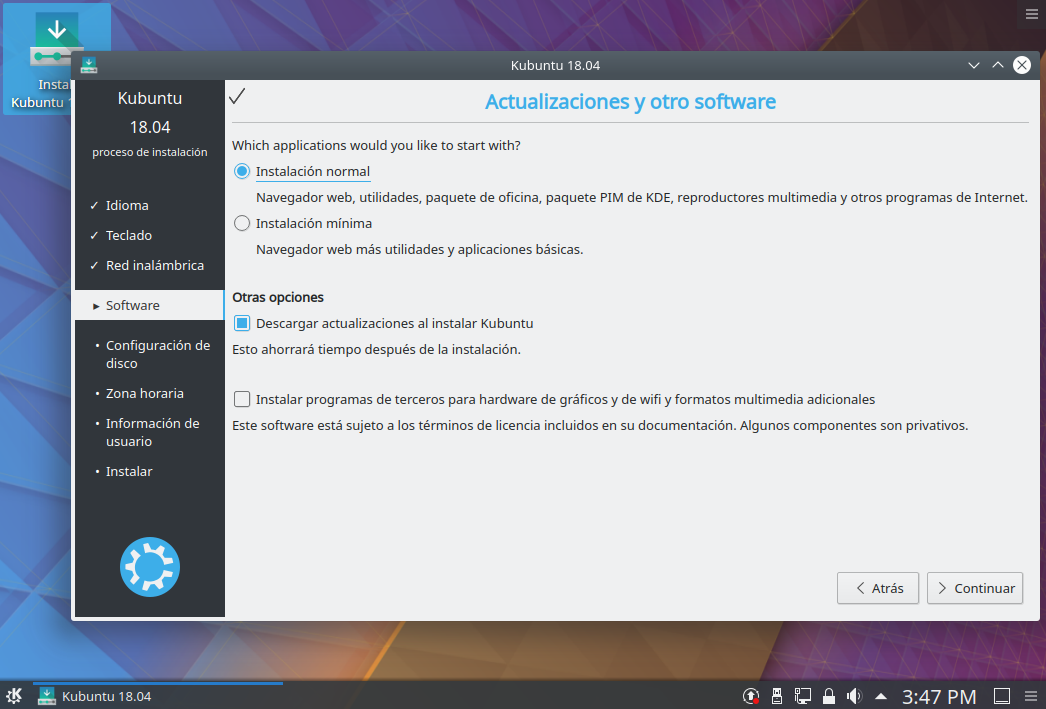1046x709 pixels.
Task: Click the Red inalámbrica step in sidebar
Action: coord(155,265)
